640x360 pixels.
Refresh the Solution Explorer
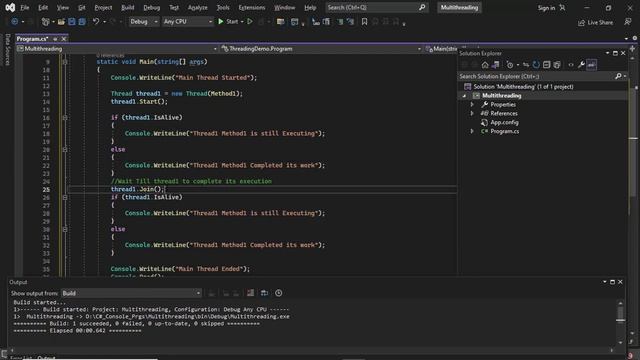pyautogui.click(x=536, y=65)
